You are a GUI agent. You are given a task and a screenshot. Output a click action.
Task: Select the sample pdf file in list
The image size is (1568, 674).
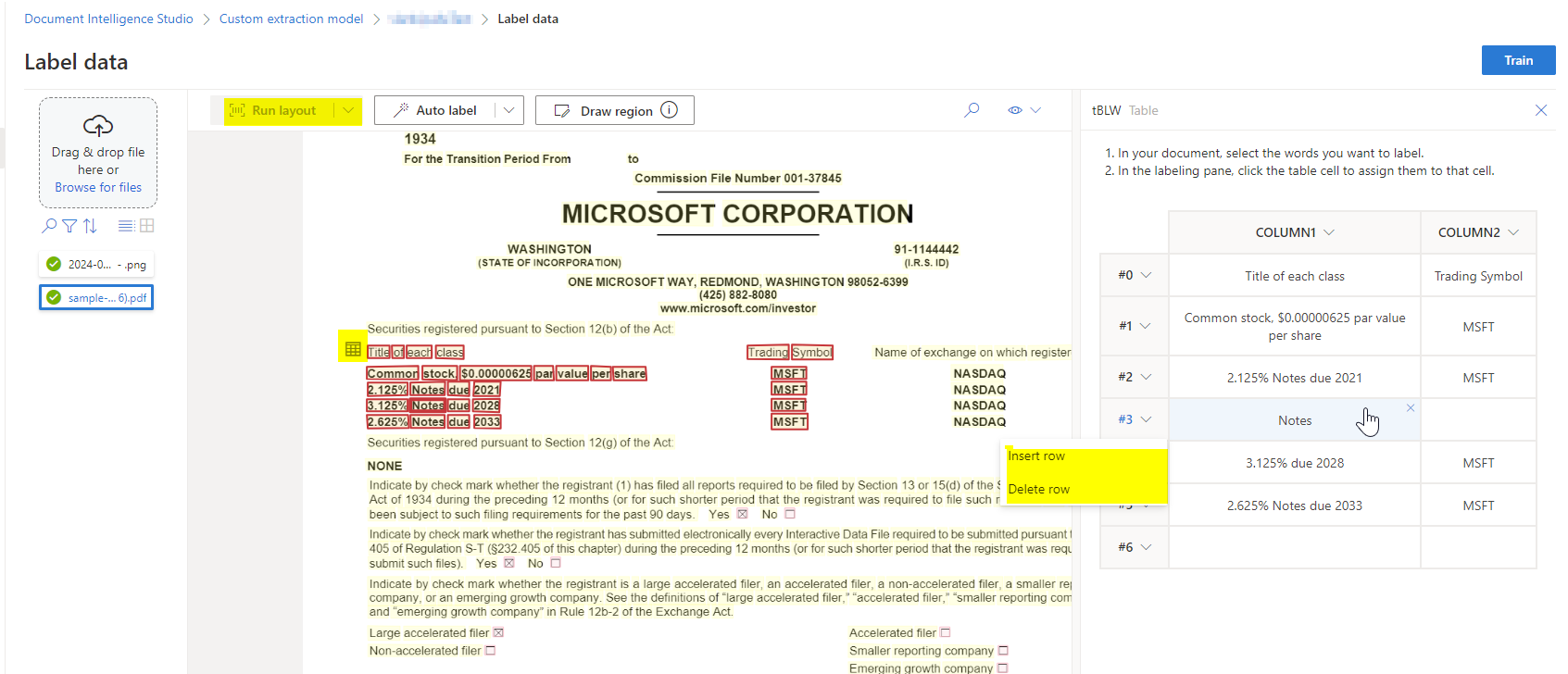click(x=96, y=297)
